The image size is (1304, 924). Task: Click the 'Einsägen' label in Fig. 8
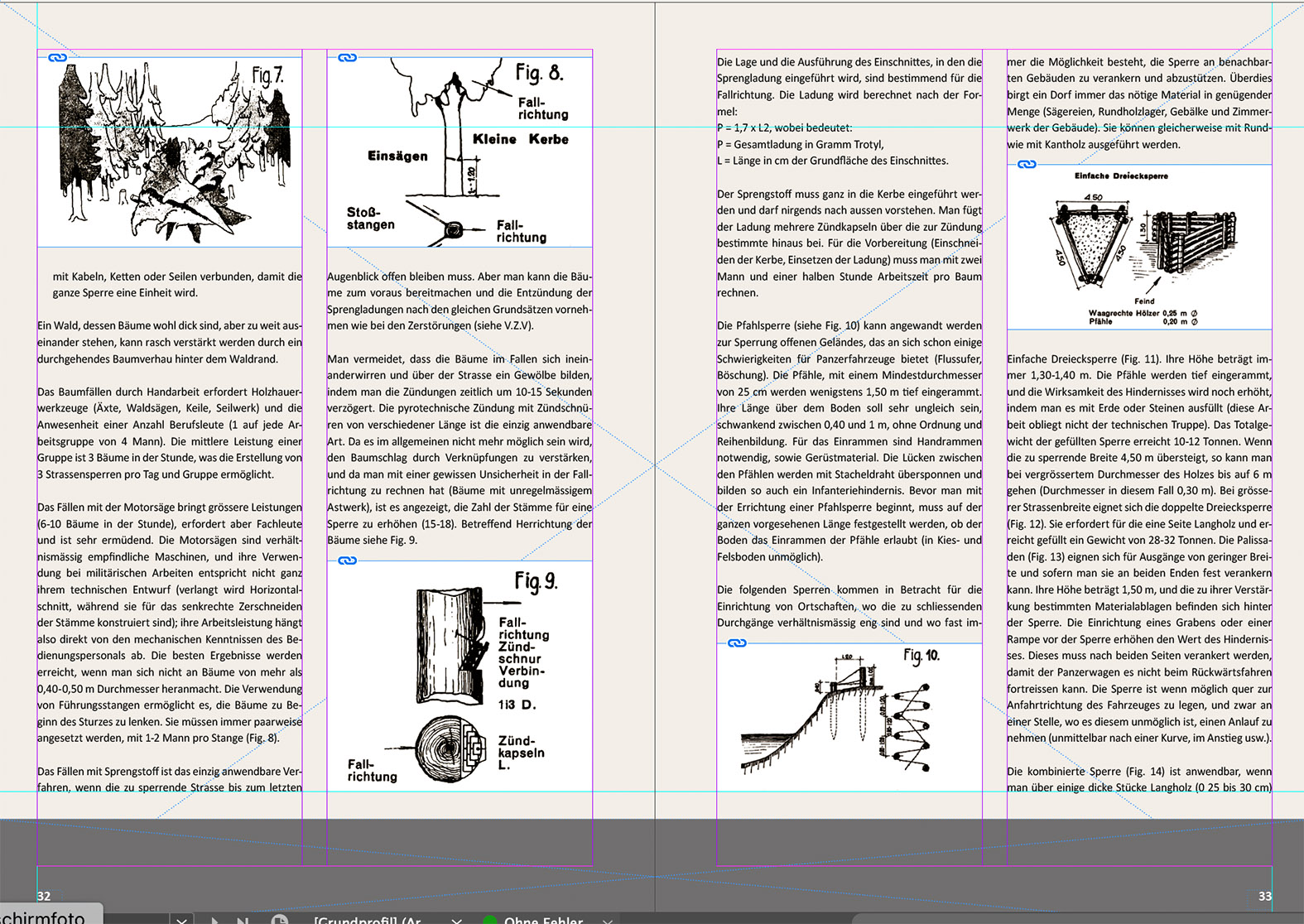[x=397, y=156]
